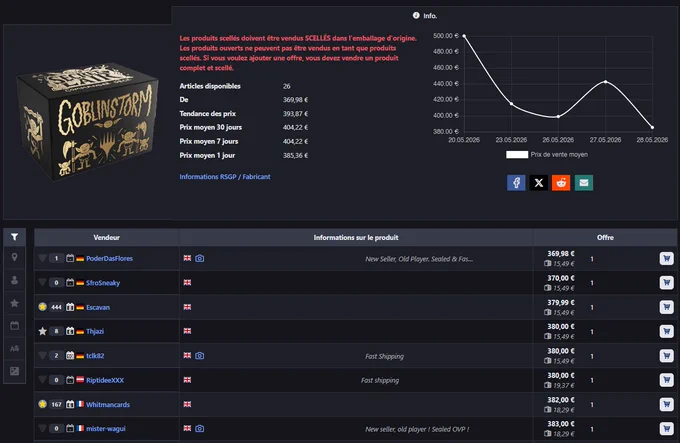
Task: Share on X
Action: (x=539, y=182)
